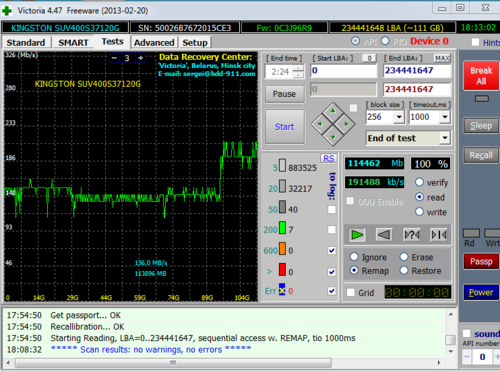Click the butterfly ▷|◁ scan mode icon

pos(439,235)
